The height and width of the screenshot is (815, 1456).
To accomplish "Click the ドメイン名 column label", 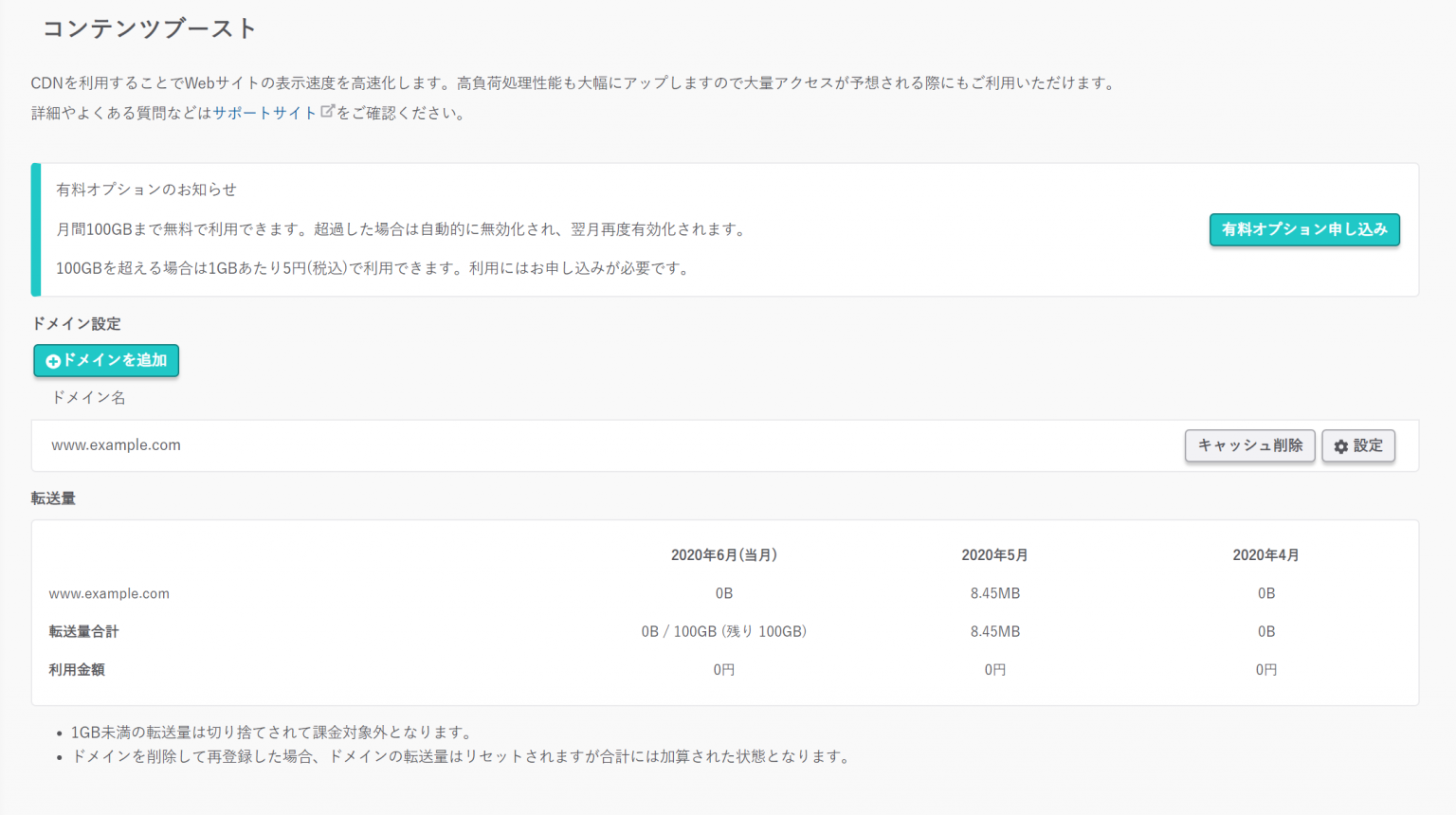I will pos(88,398).
